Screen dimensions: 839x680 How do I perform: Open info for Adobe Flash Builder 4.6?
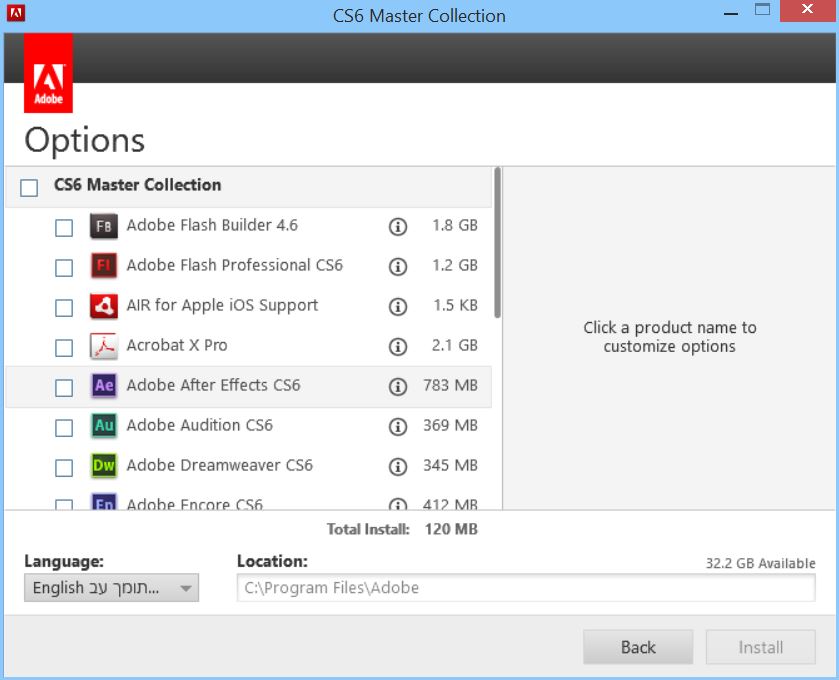pyautogui.click(x=398, y=227)
